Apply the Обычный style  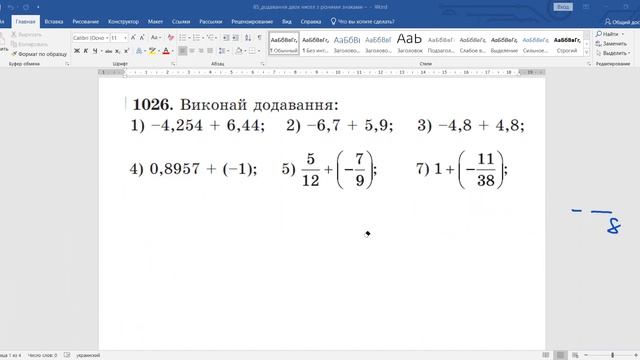[x=284, y=44]
